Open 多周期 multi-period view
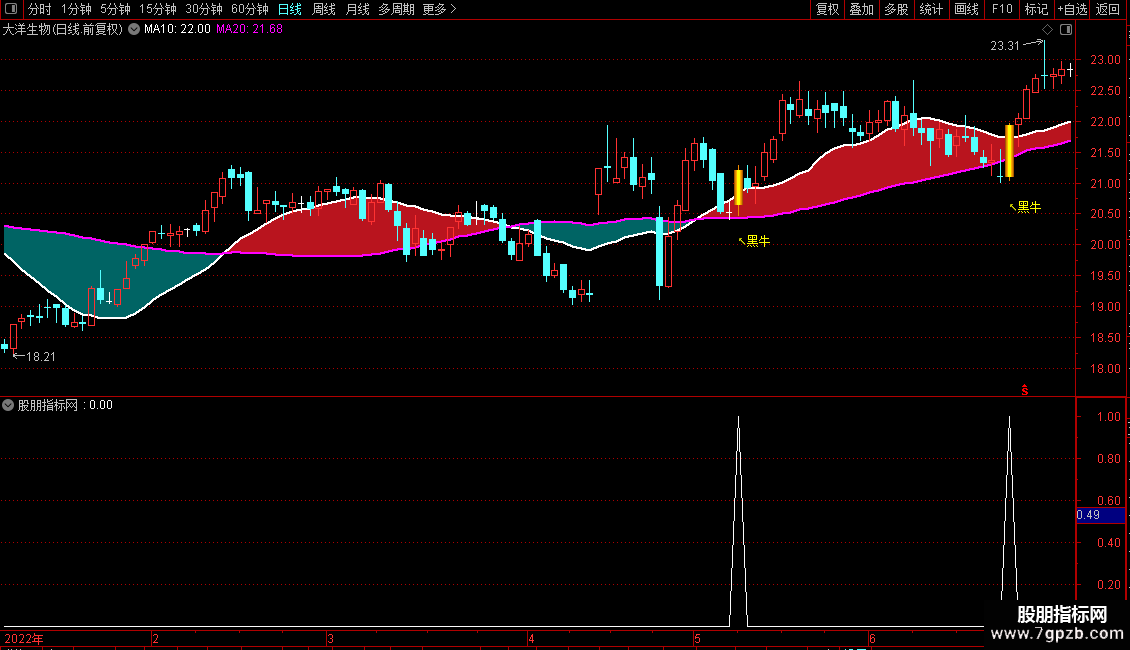This screenshot has width=1130, height=650. (396, 9)
